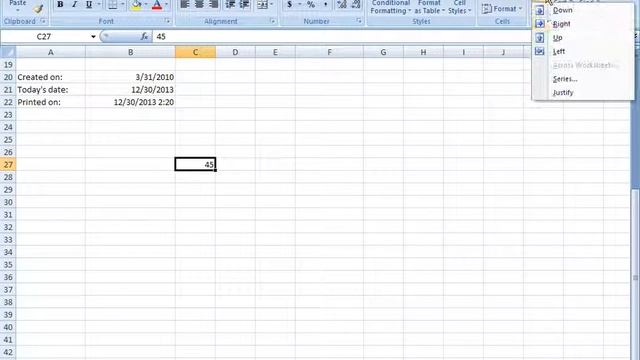The image size is (640, 360).
Task: Select cell 'Printed on:'
Action: tap(51, 102)
